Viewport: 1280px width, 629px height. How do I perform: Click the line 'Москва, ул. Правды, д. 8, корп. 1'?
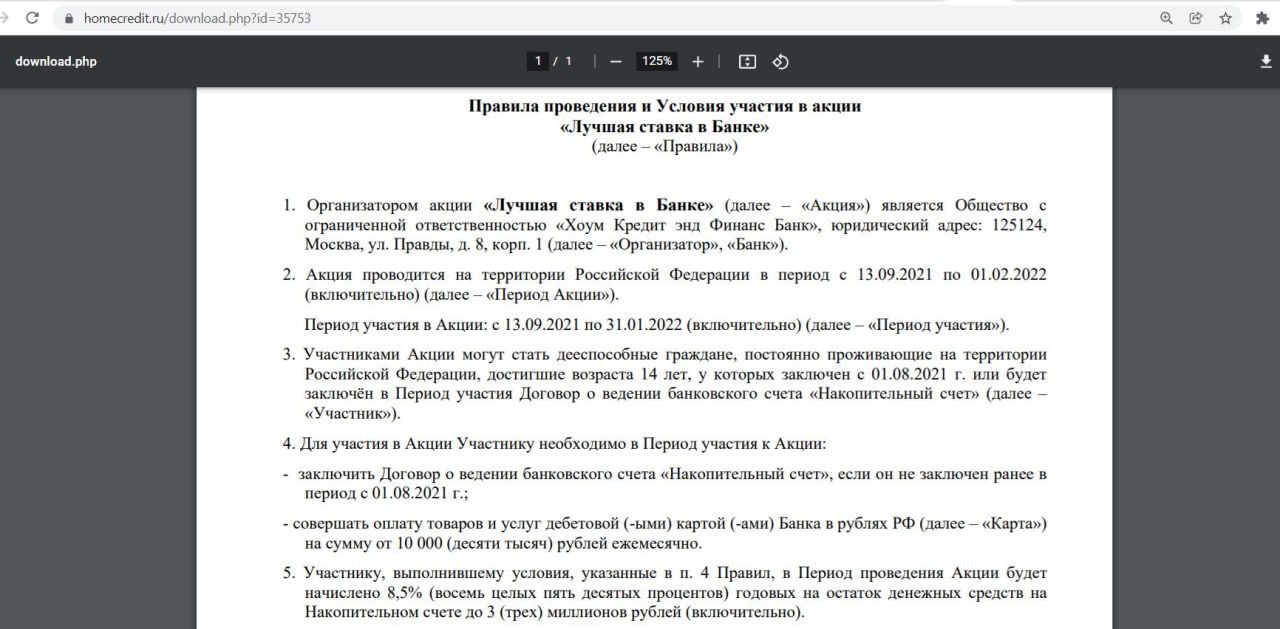547,244
